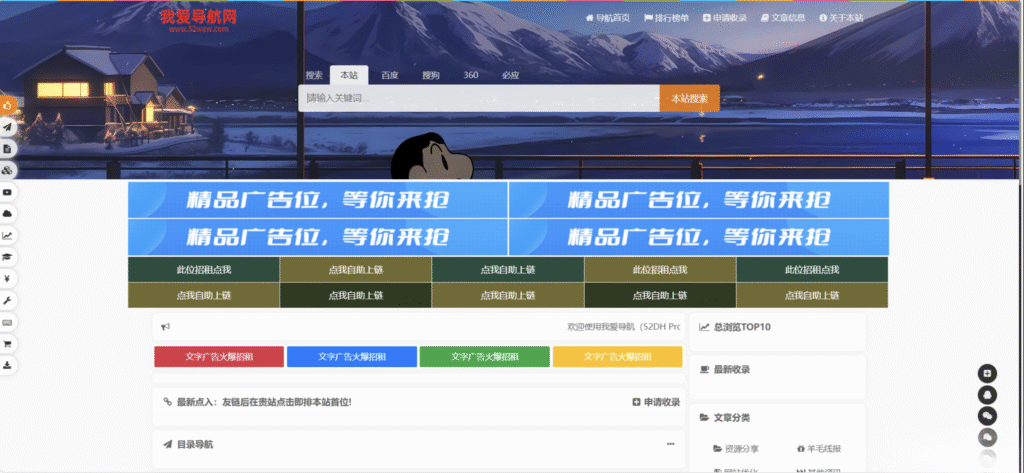This screenshot has width=1024, height=473.
Task: Select the wrench tools sidebar icon
Action: 7,300
